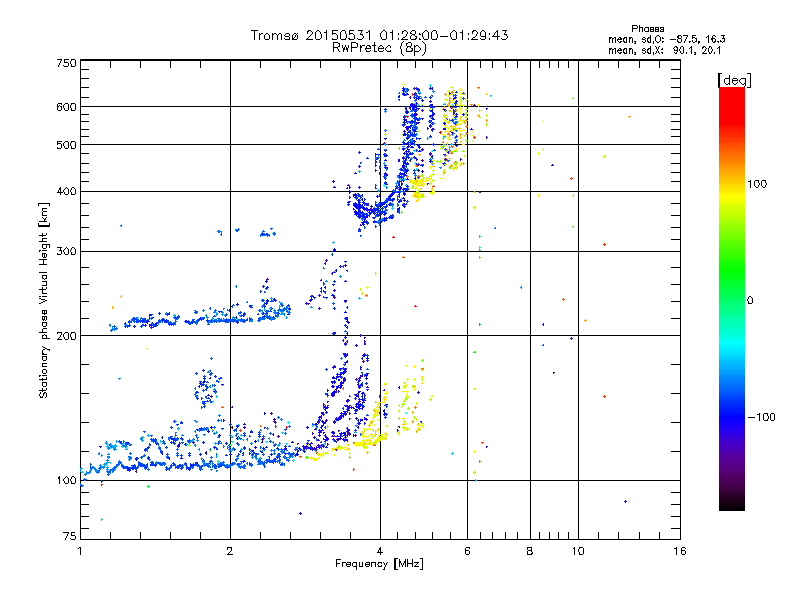Click the 'Phases' heading at top right
Image resolution: width=800 pixels, height=600 pixels.
[647, 29]
